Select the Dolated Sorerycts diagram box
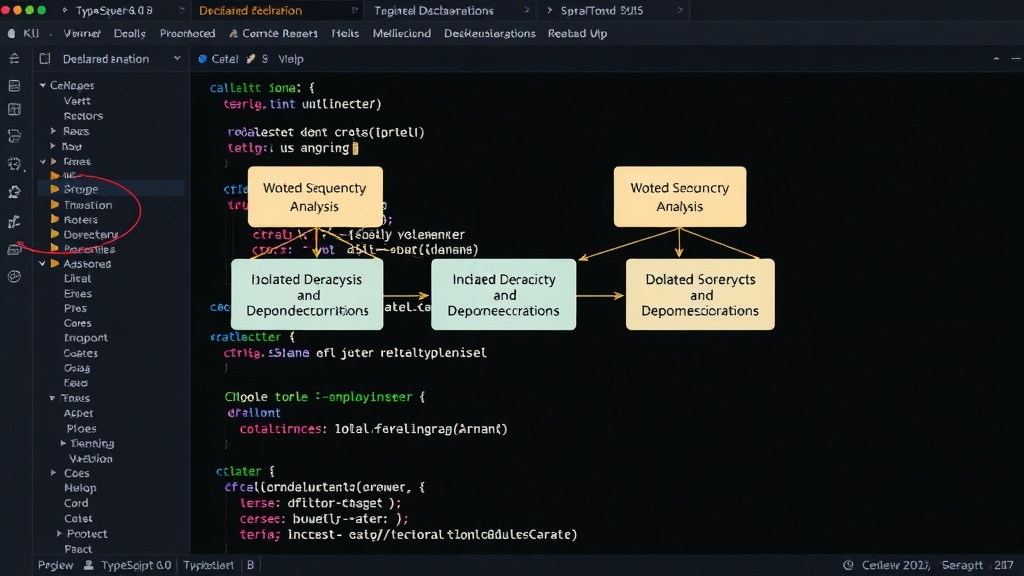 700,295
